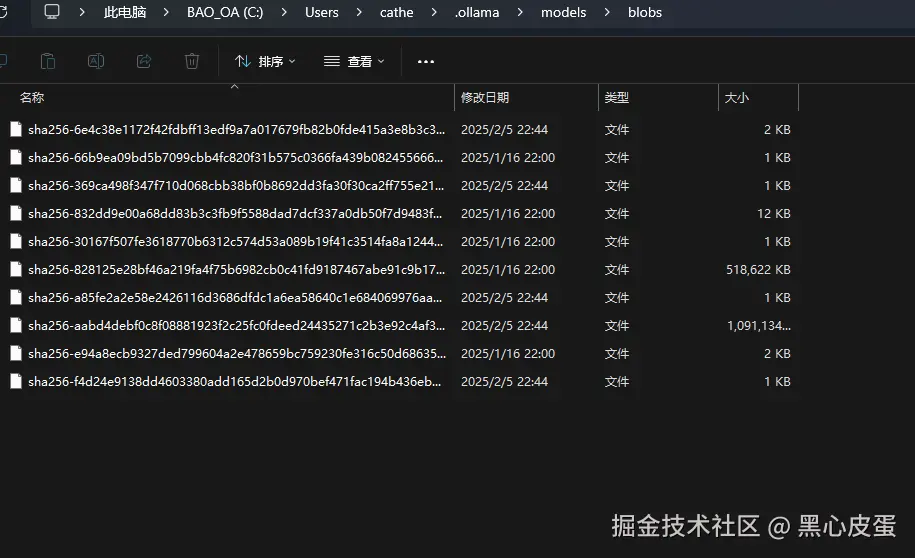Go to models folder in breadcrumb
The image size is (915, 558).
[x=563, y=12]
